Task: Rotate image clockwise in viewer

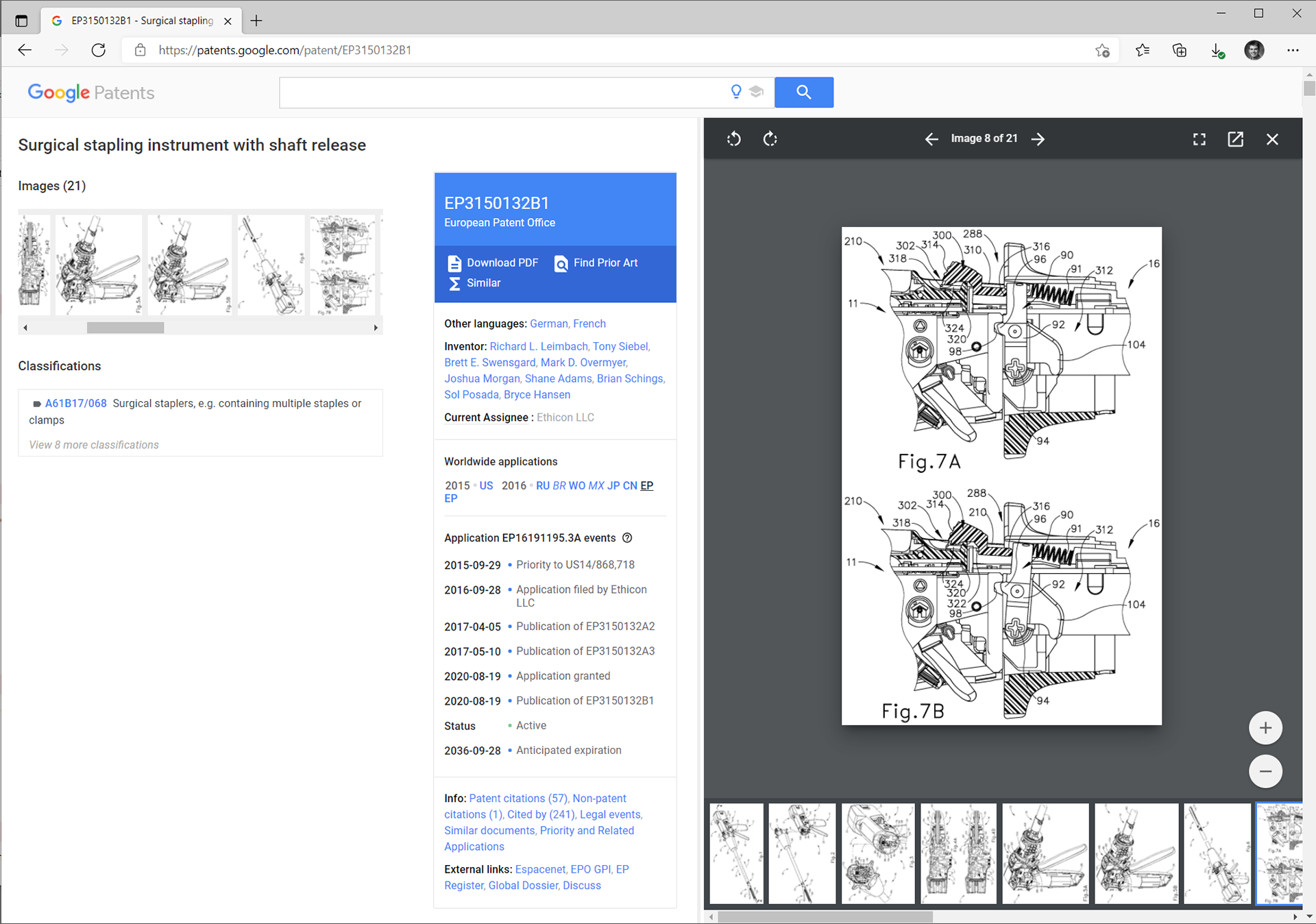Action: 770,139
